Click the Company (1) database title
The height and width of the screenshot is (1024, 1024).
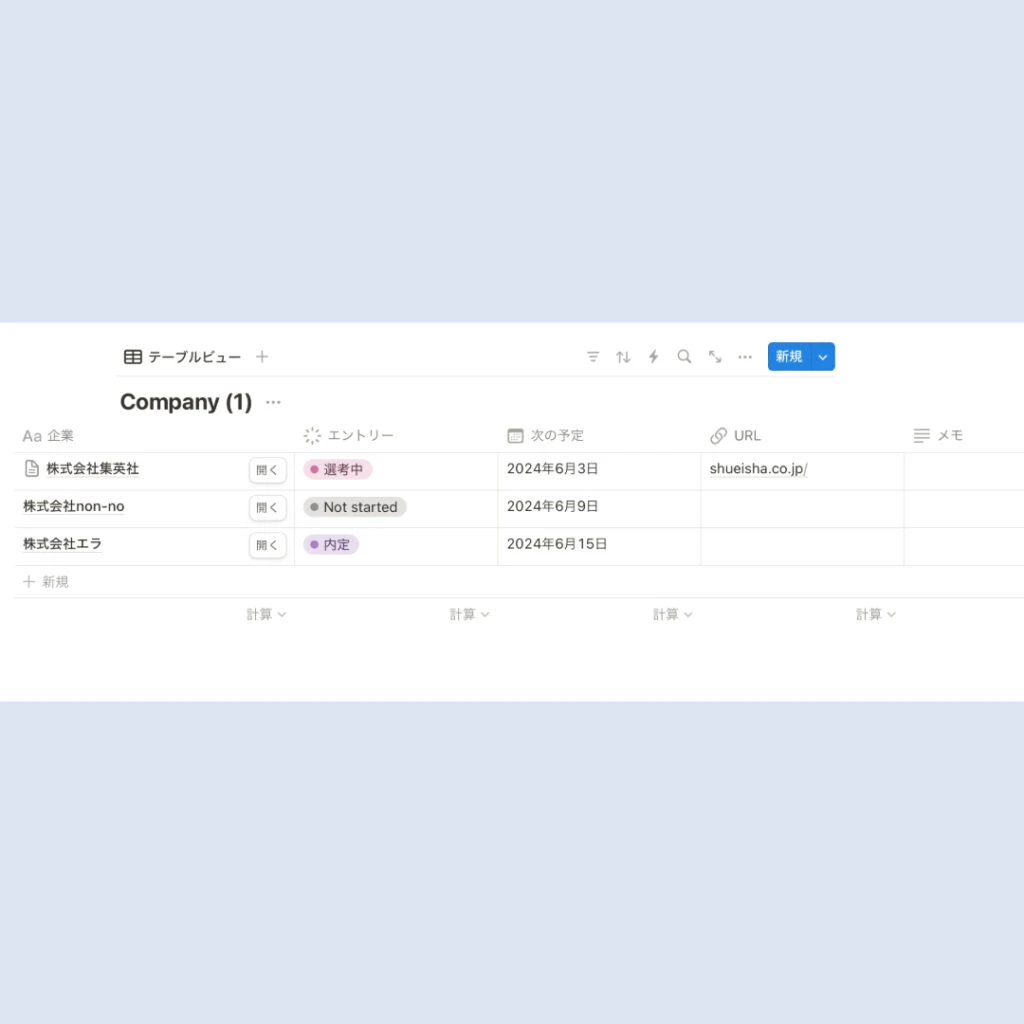point(186,402)
